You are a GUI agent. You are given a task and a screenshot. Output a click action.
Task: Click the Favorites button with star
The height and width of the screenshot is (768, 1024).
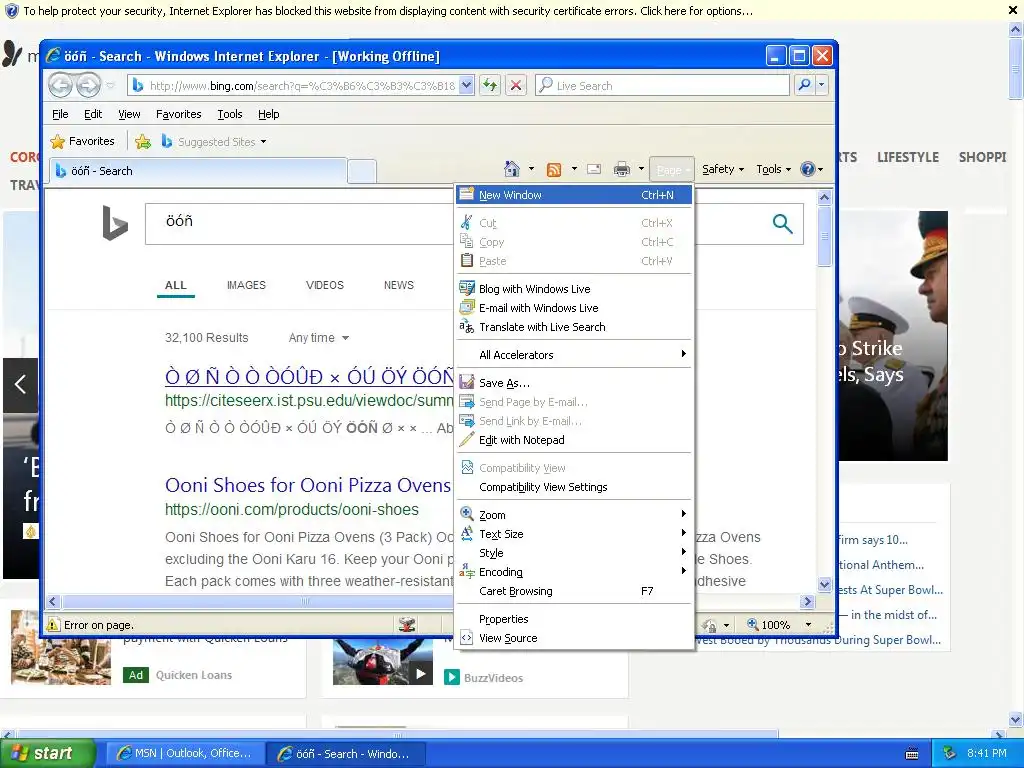click(83, 141)
